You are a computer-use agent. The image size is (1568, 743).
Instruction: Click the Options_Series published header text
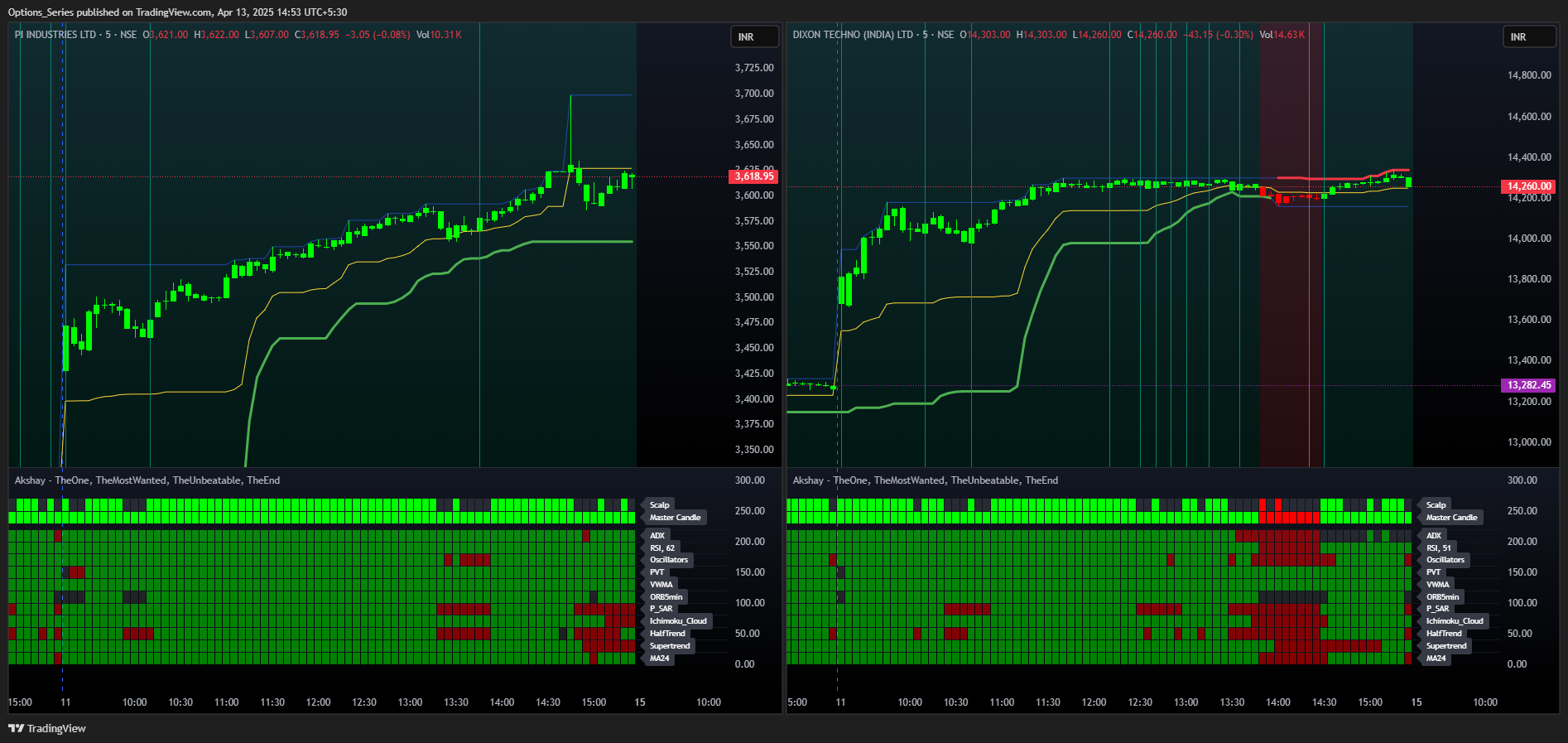point(177,12)
